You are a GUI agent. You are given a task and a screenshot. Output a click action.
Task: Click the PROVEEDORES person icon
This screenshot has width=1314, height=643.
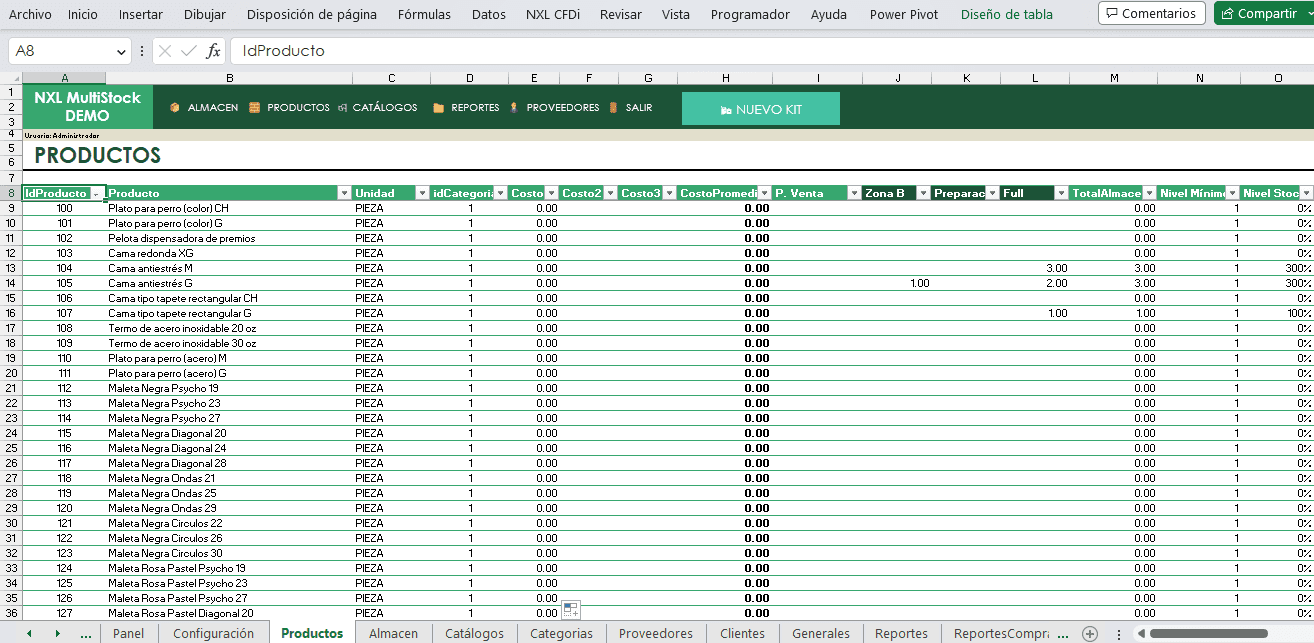click(514, 108)
